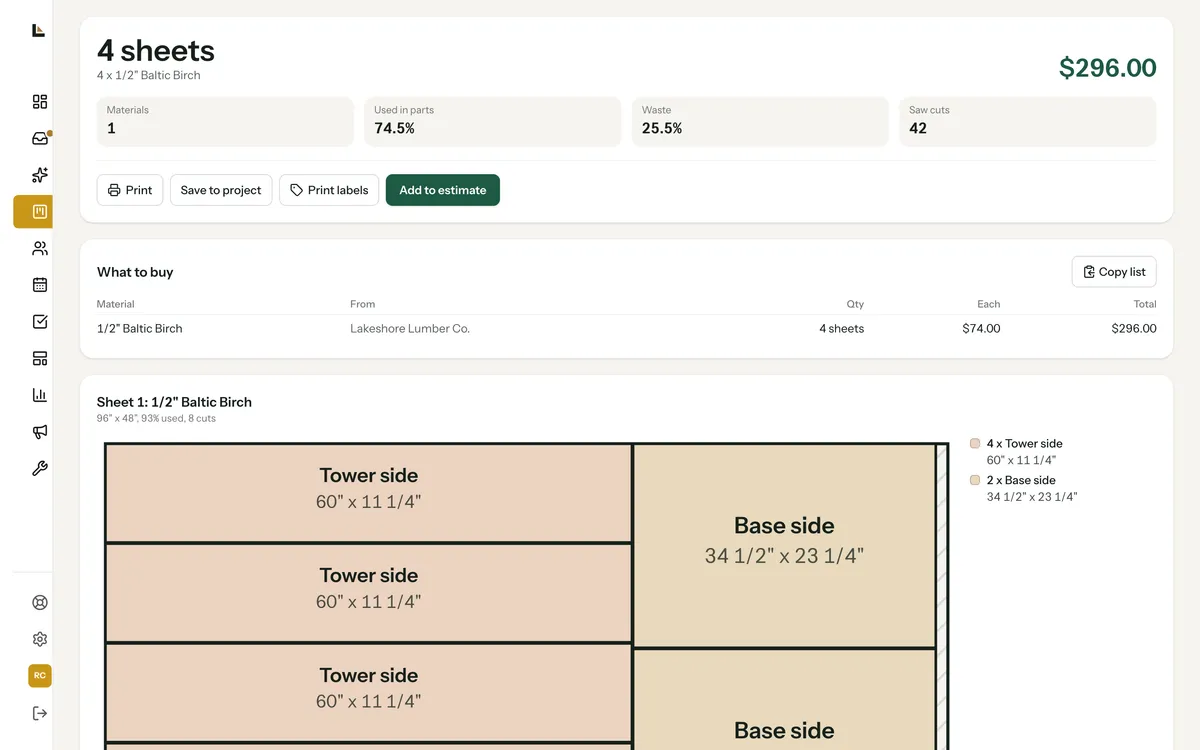Click "2 x Base side" legend label

[1021, 480]
